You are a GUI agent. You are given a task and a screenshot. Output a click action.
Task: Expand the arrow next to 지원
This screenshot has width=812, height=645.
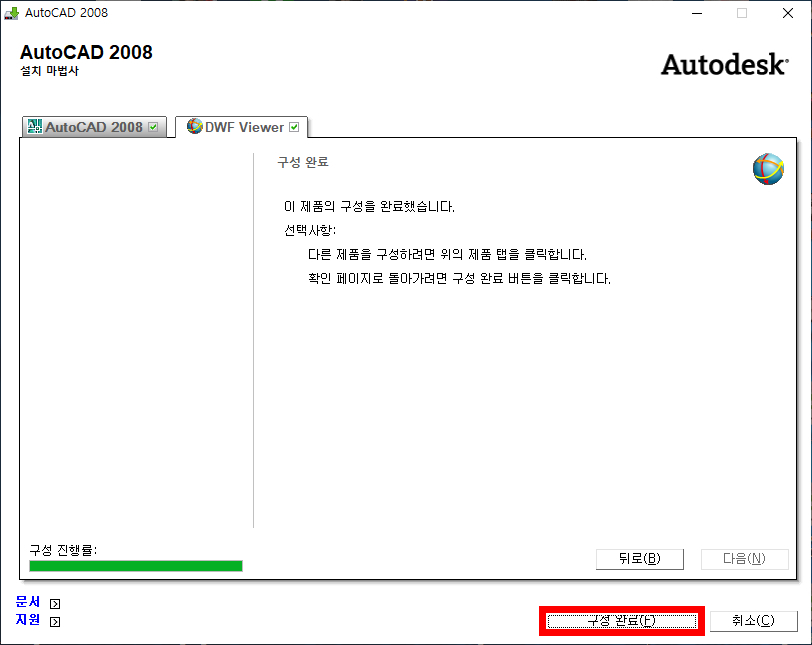click(x=55, y=621)
